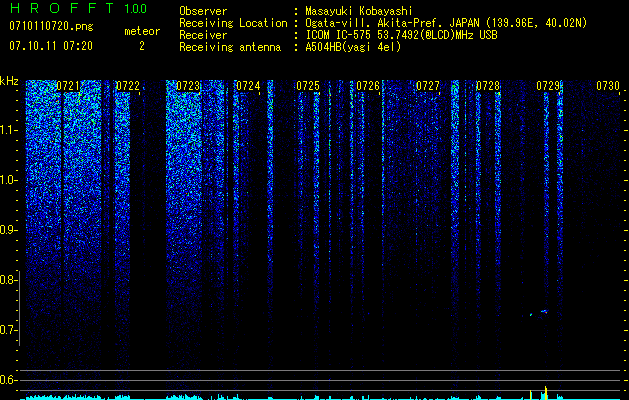The width and height of the screenshot is (629, 400).
Task: Click the 'Observer' field label
Action: click(203, 11)
